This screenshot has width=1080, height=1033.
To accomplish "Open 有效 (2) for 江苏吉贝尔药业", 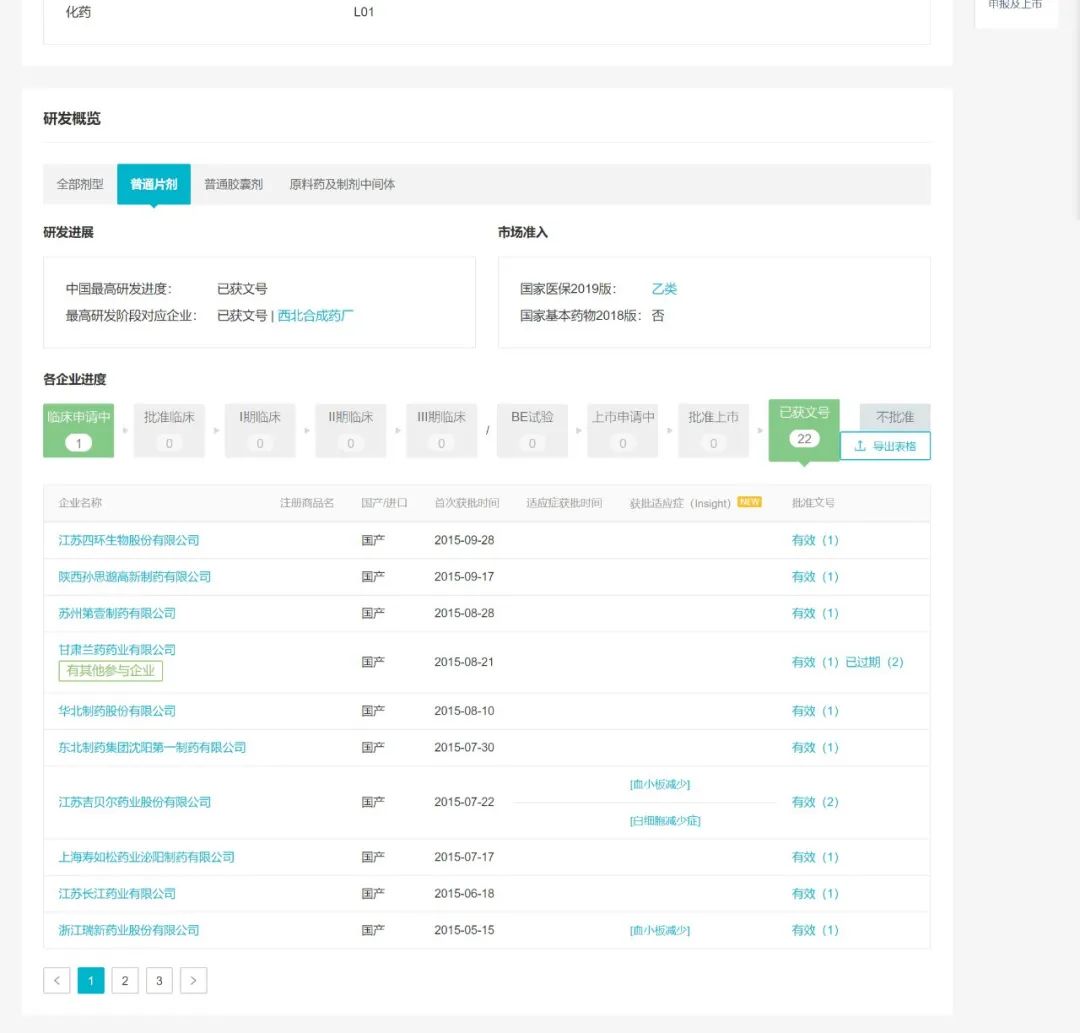I will [x=816, y=802].
